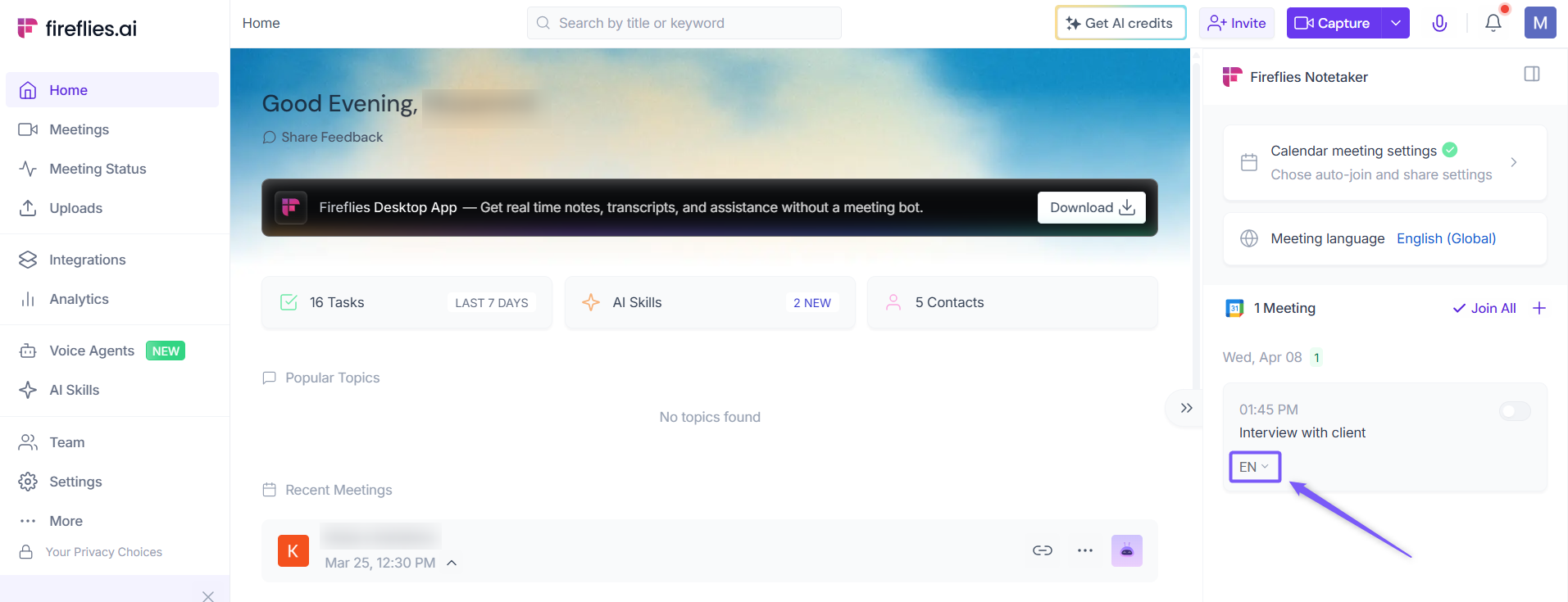Click the '1 Meeting' label
This screenshot has width=1568, height=602.
[x=1284, y=308]
